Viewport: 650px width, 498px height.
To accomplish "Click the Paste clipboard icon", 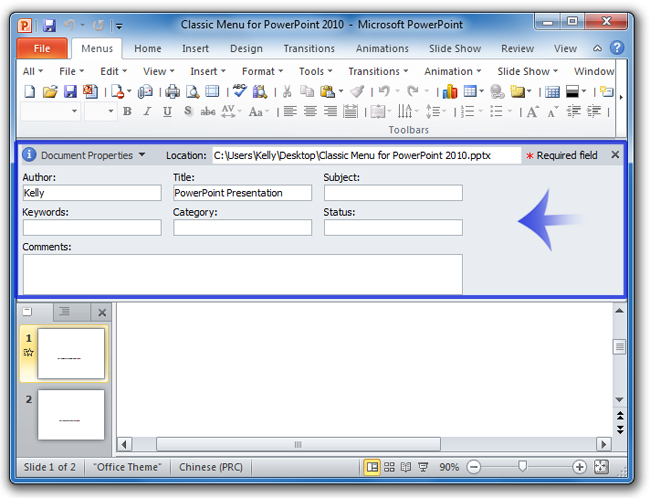I will tap(327, 91).
